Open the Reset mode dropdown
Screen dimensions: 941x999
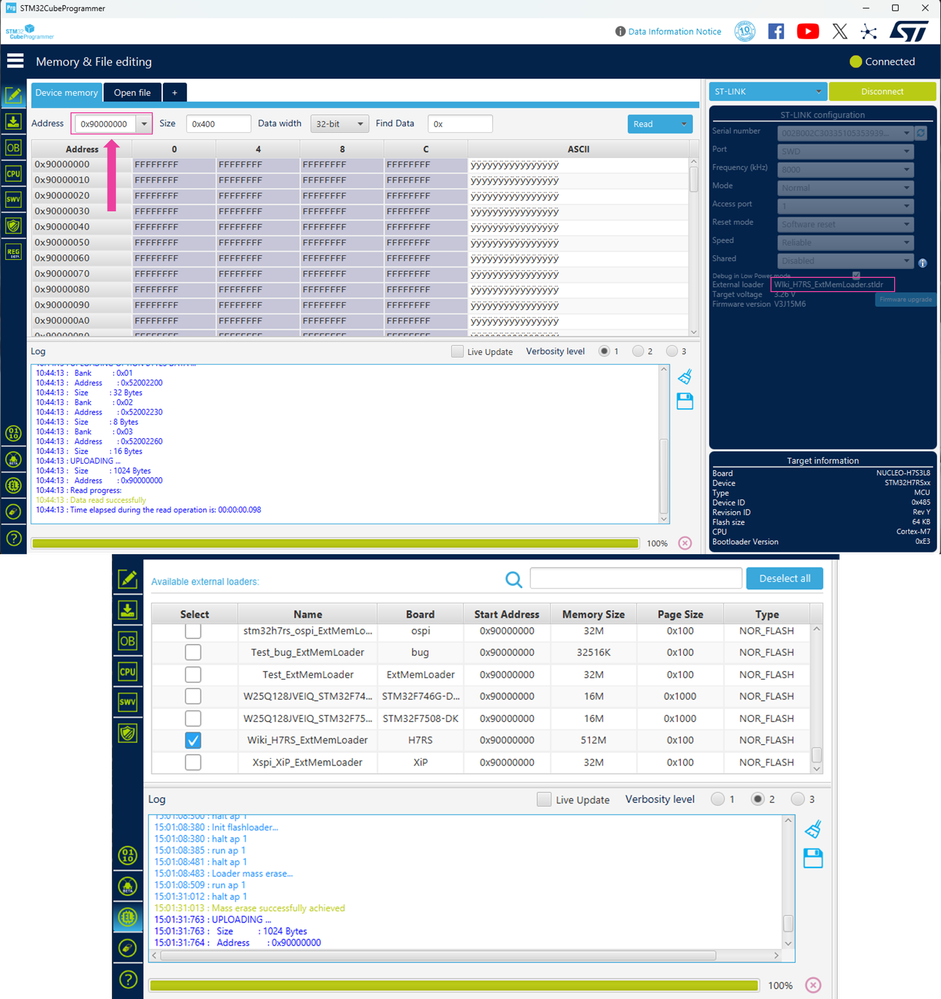click(x=845, y=224)
